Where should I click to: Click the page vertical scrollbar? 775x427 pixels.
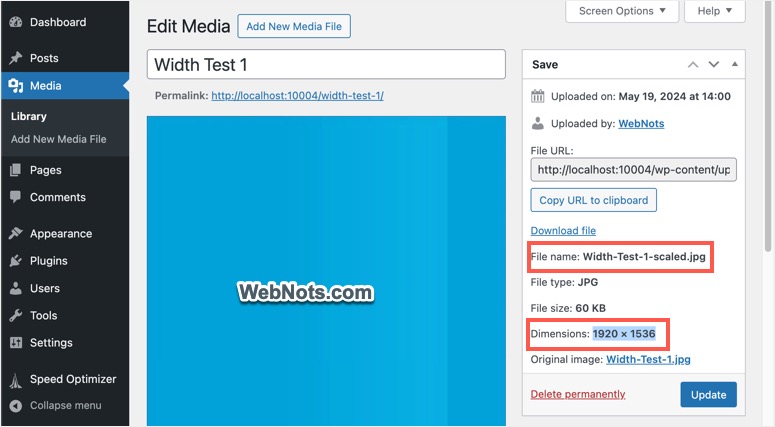[768, 128]
